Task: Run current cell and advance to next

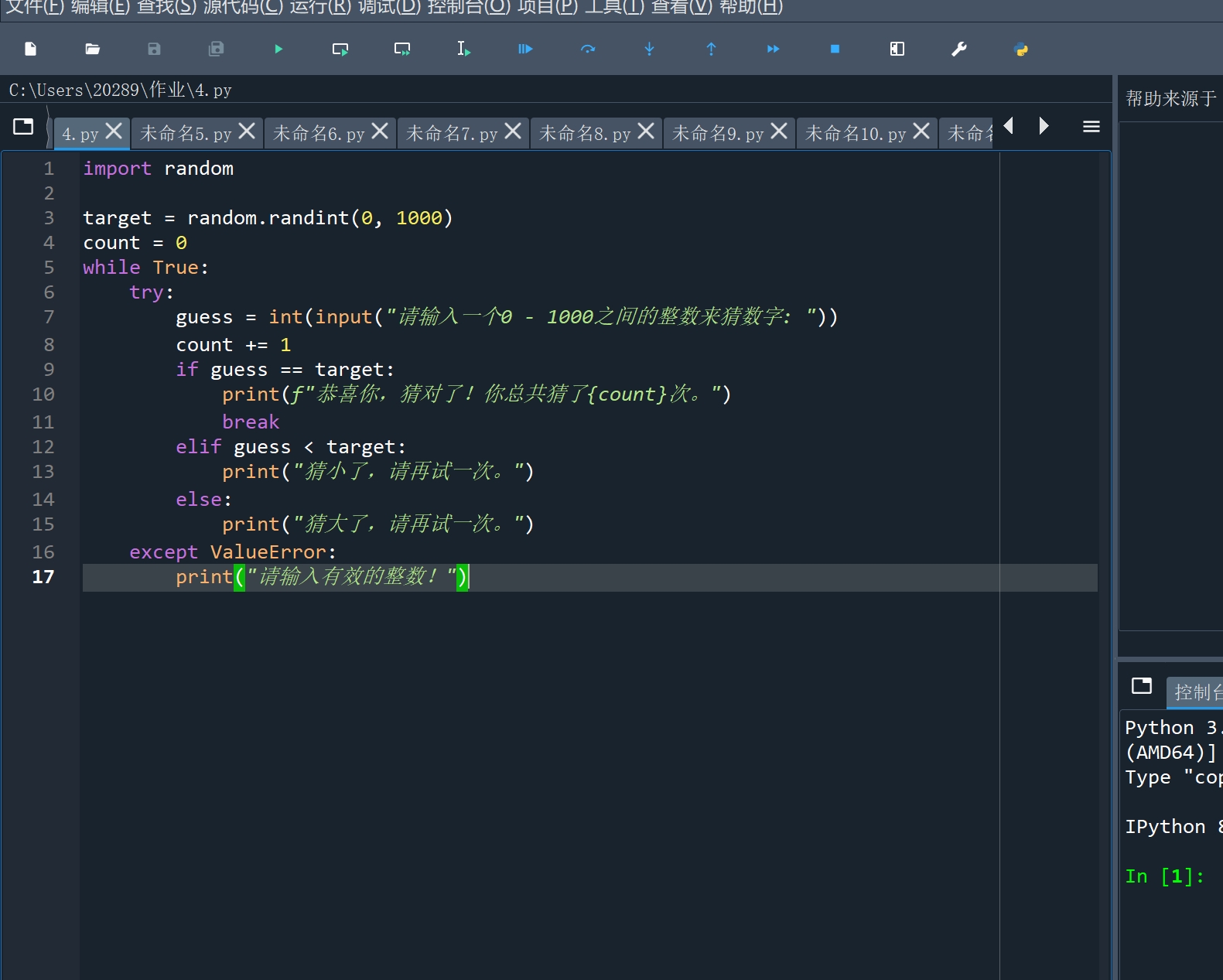Action: tap(402, 49)
